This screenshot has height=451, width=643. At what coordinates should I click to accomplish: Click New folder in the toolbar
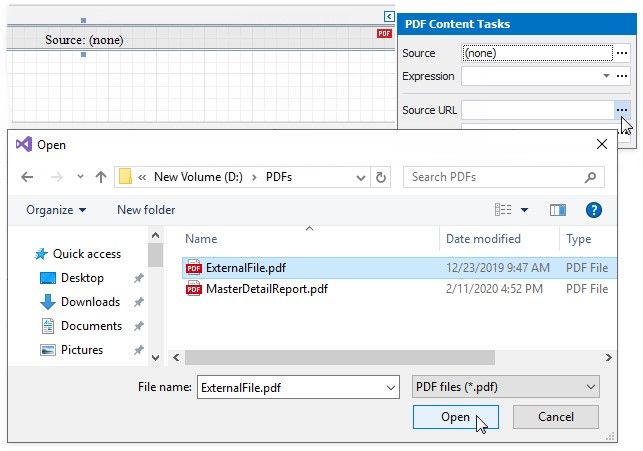[146, 210]
